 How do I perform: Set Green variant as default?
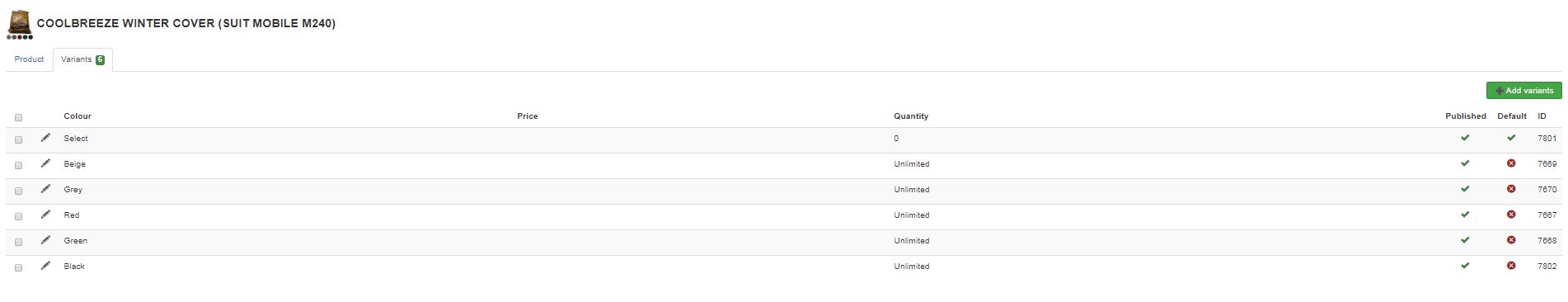click(1511, 240)
